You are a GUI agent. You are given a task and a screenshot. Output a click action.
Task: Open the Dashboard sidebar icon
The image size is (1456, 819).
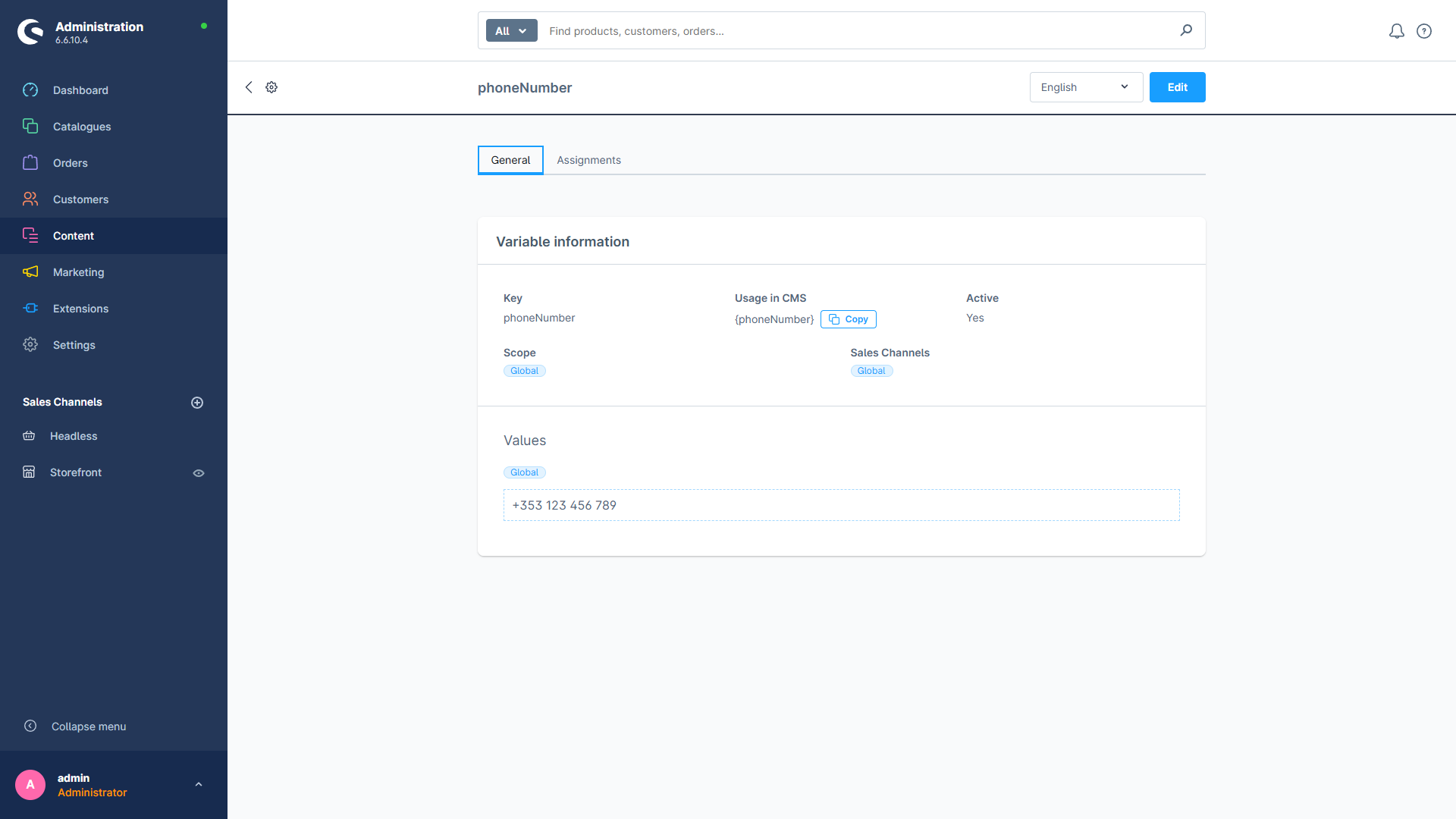pos(30,90)
